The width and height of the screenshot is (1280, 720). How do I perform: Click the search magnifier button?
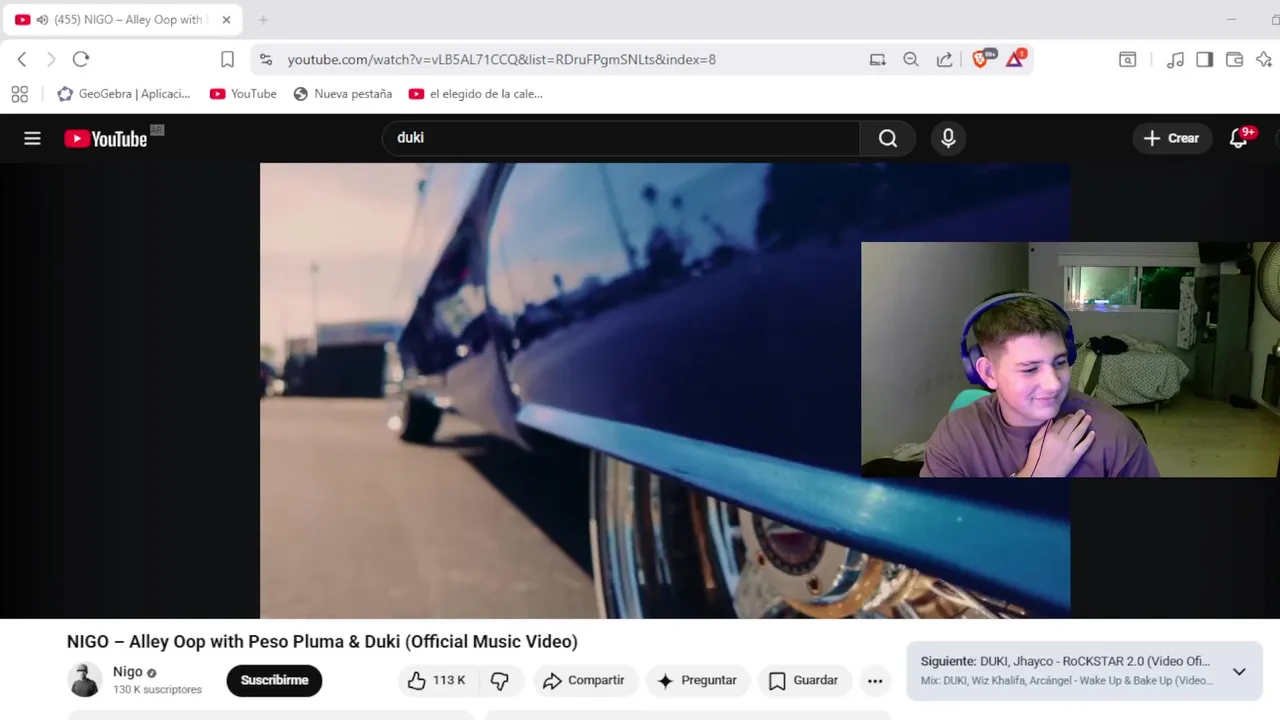click(888, 138)
